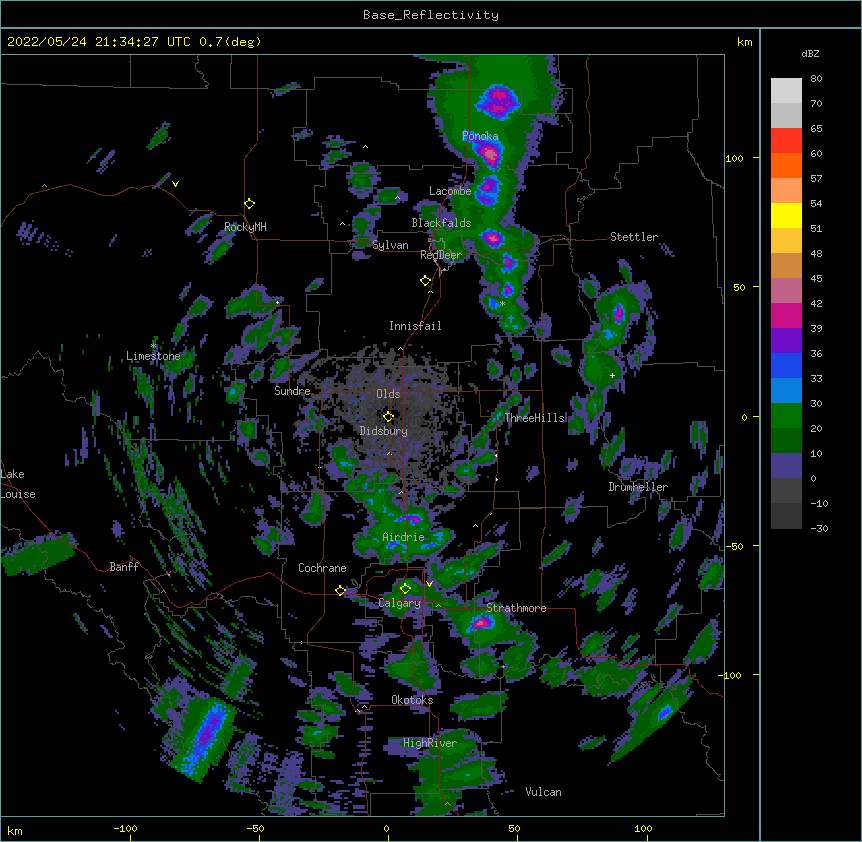Click the Banff label

pyautogui.click(x=124, y=567)
